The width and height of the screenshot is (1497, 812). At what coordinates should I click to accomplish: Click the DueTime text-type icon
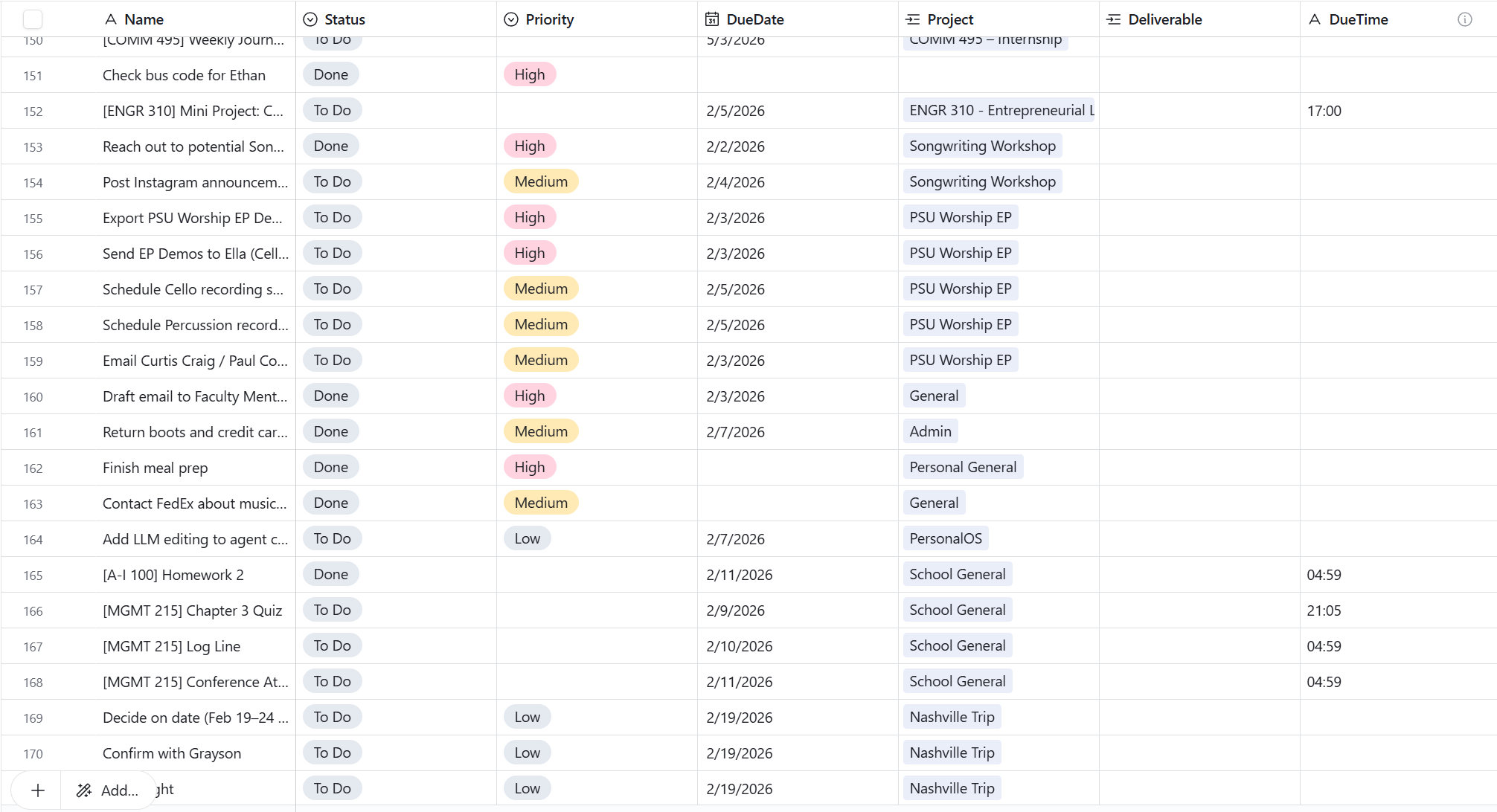tap(1315, 19)
